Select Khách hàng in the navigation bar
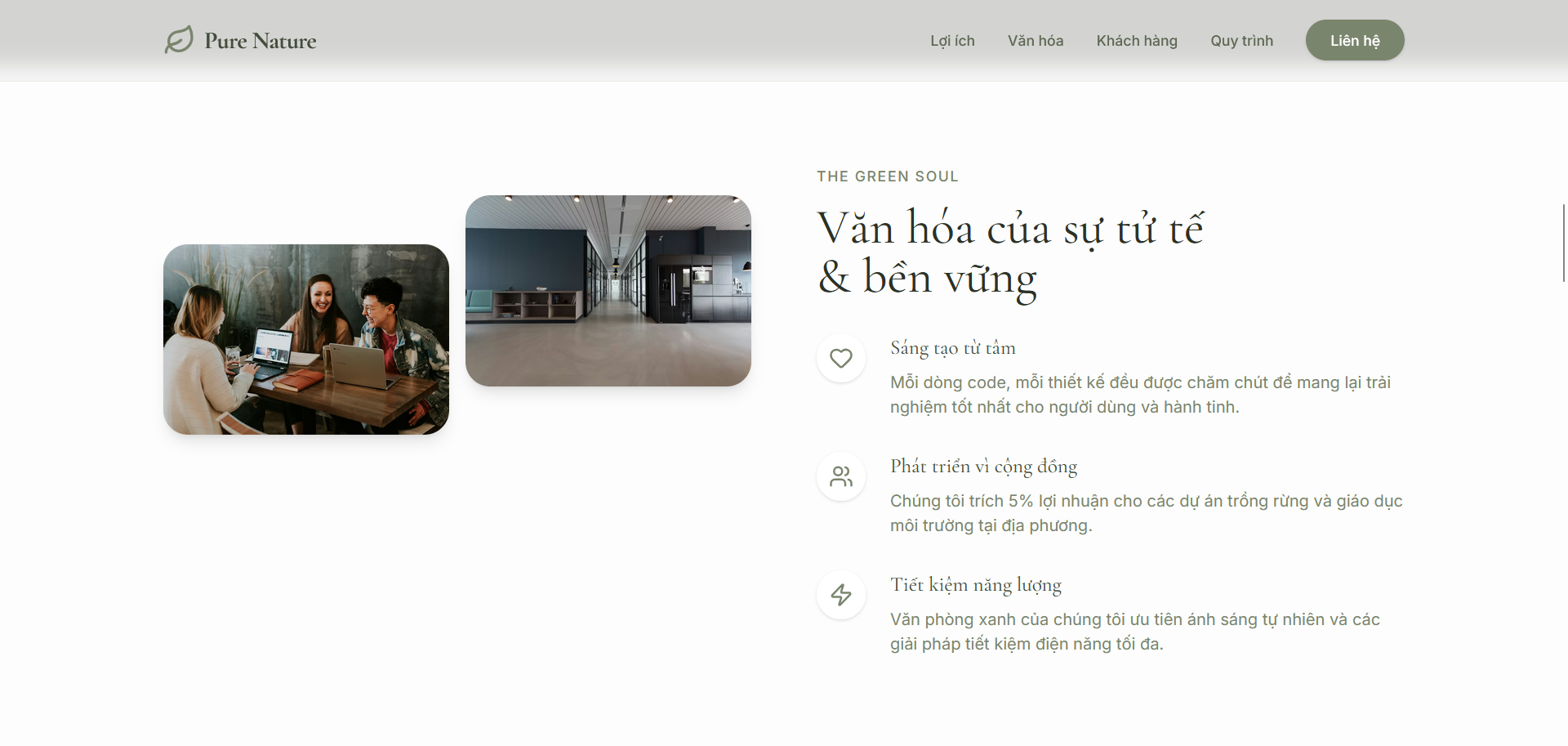This screenshot has height=746, width=1568. [1136, 41]
